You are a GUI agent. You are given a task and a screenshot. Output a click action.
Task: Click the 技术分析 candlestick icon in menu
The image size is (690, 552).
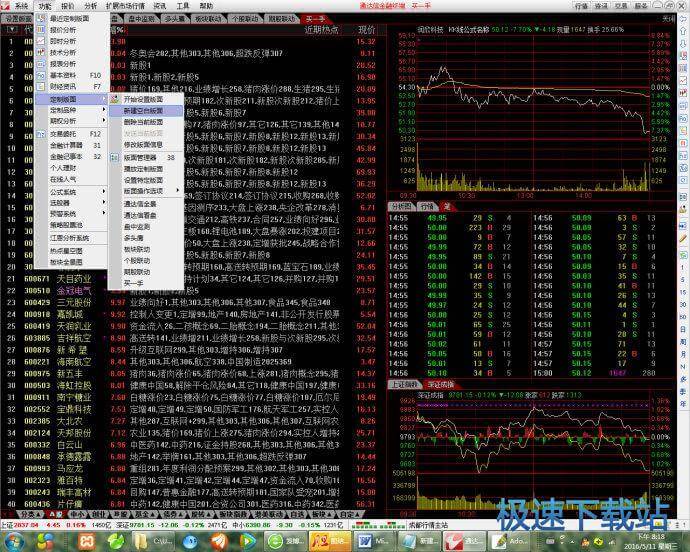[40, 52]
